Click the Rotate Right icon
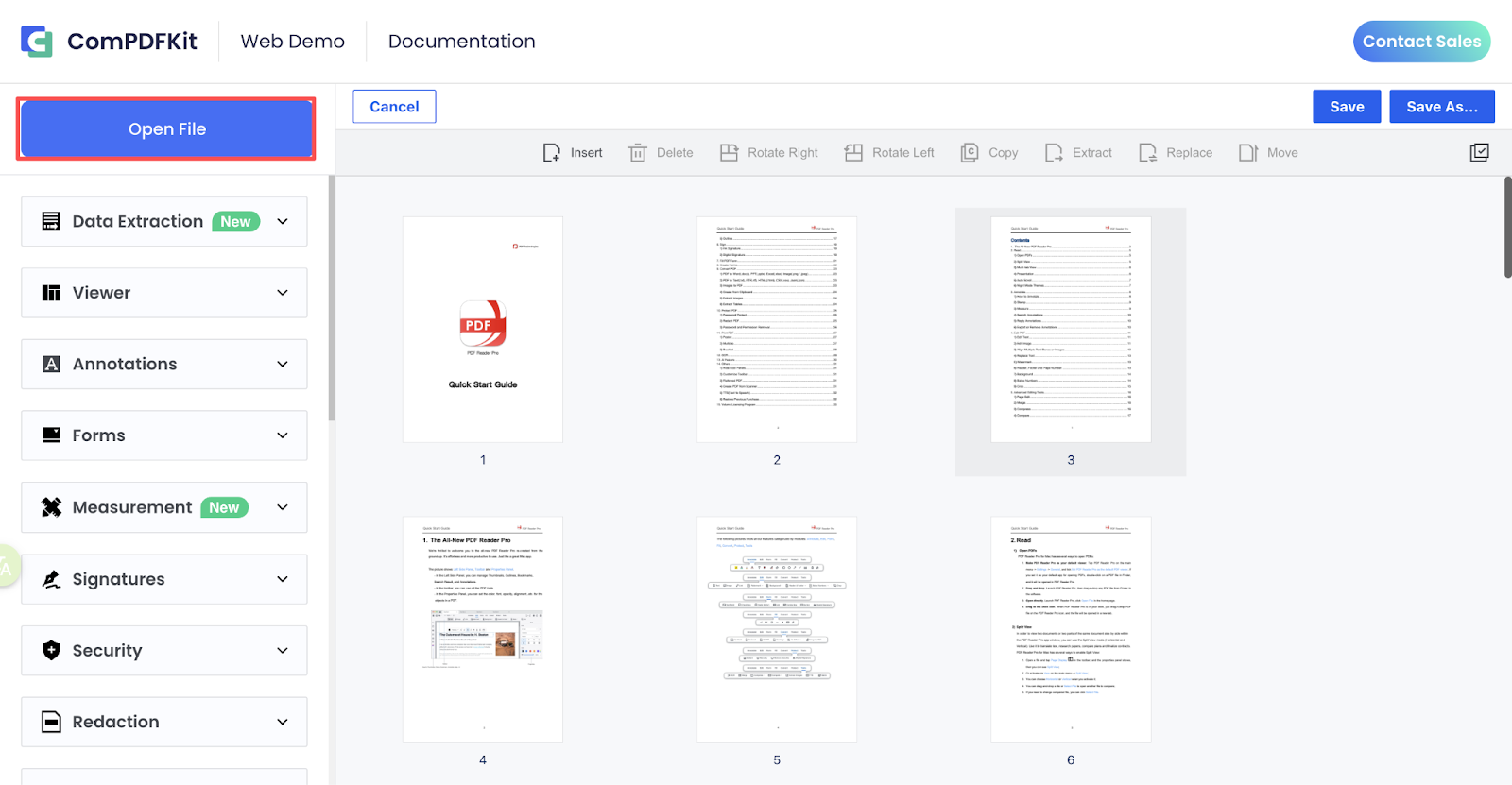The image size is (1512, 785). pos(729,153)
